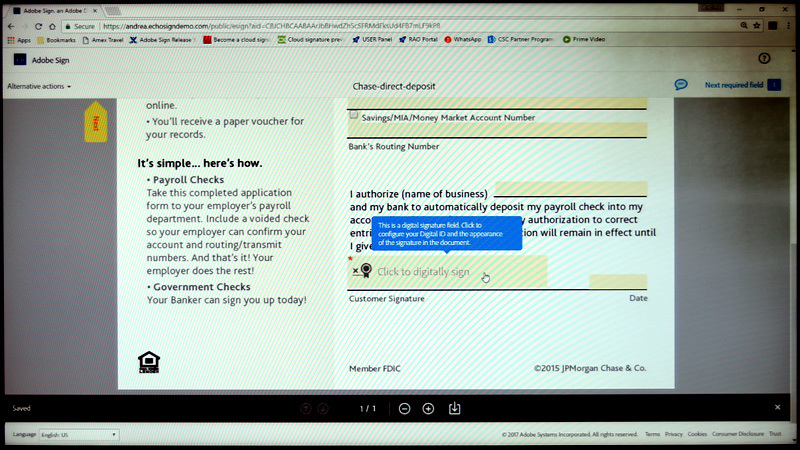The width and height of the screenshot is (800, 450).
Task: Open the Bookmarks folder in bookmarks bar
Action: tap(56, 40)
